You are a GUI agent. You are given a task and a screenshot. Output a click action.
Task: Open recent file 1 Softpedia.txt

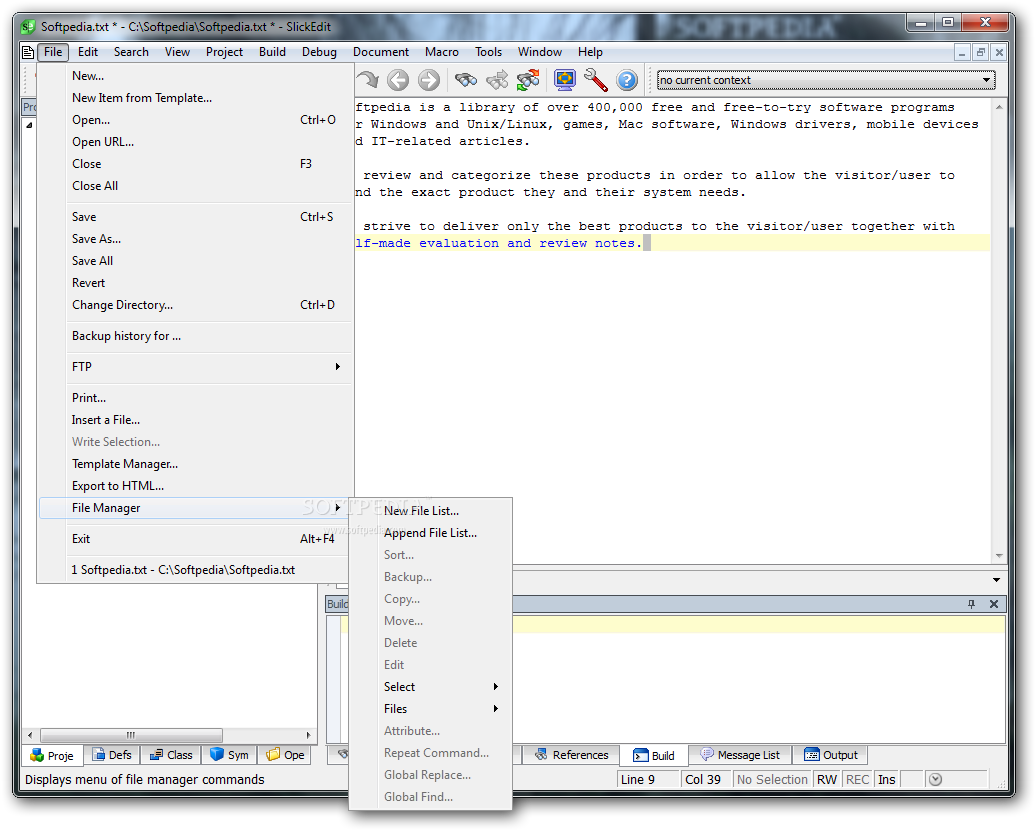pyautogui.click(x=193, y=570)
